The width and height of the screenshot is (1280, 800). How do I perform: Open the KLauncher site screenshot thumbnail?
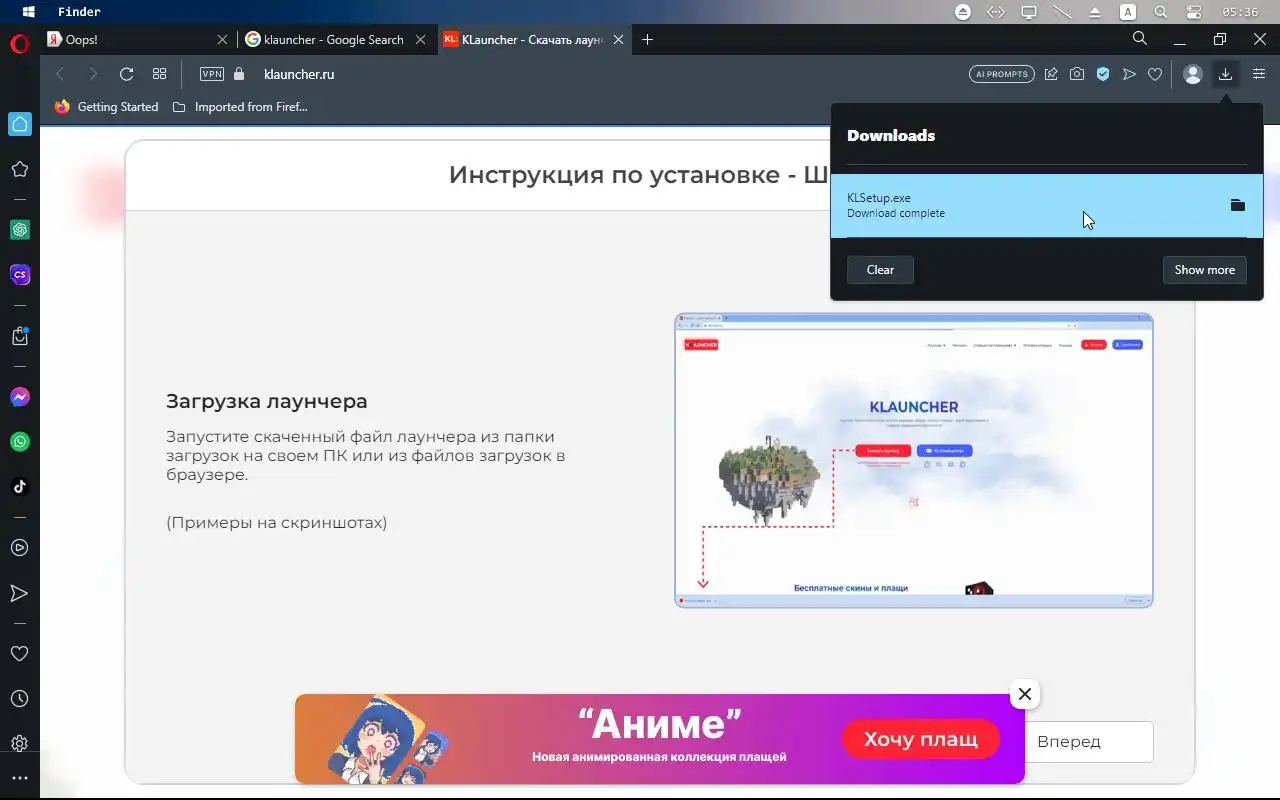pyautogui.click(x=914, y=460)
